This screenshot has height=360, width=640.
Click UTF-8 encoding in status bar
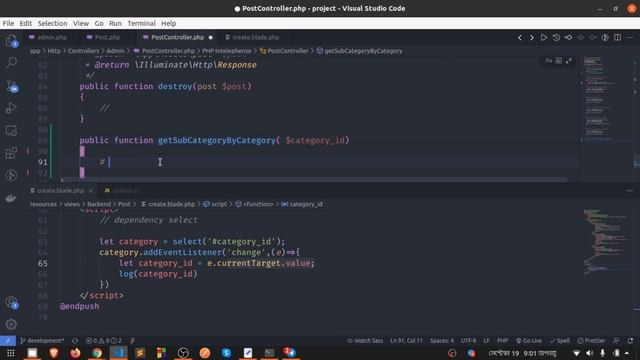(x=469, y=340)
